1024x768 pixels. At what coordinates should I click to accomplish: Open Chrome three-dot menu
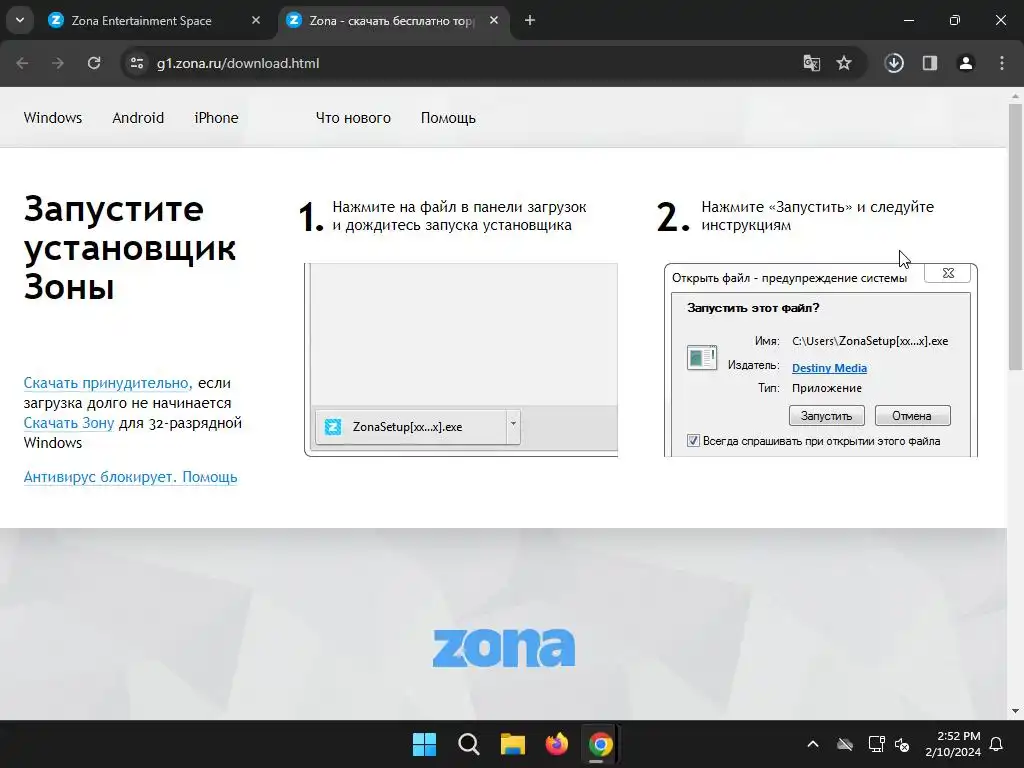tap(1002, 63)
